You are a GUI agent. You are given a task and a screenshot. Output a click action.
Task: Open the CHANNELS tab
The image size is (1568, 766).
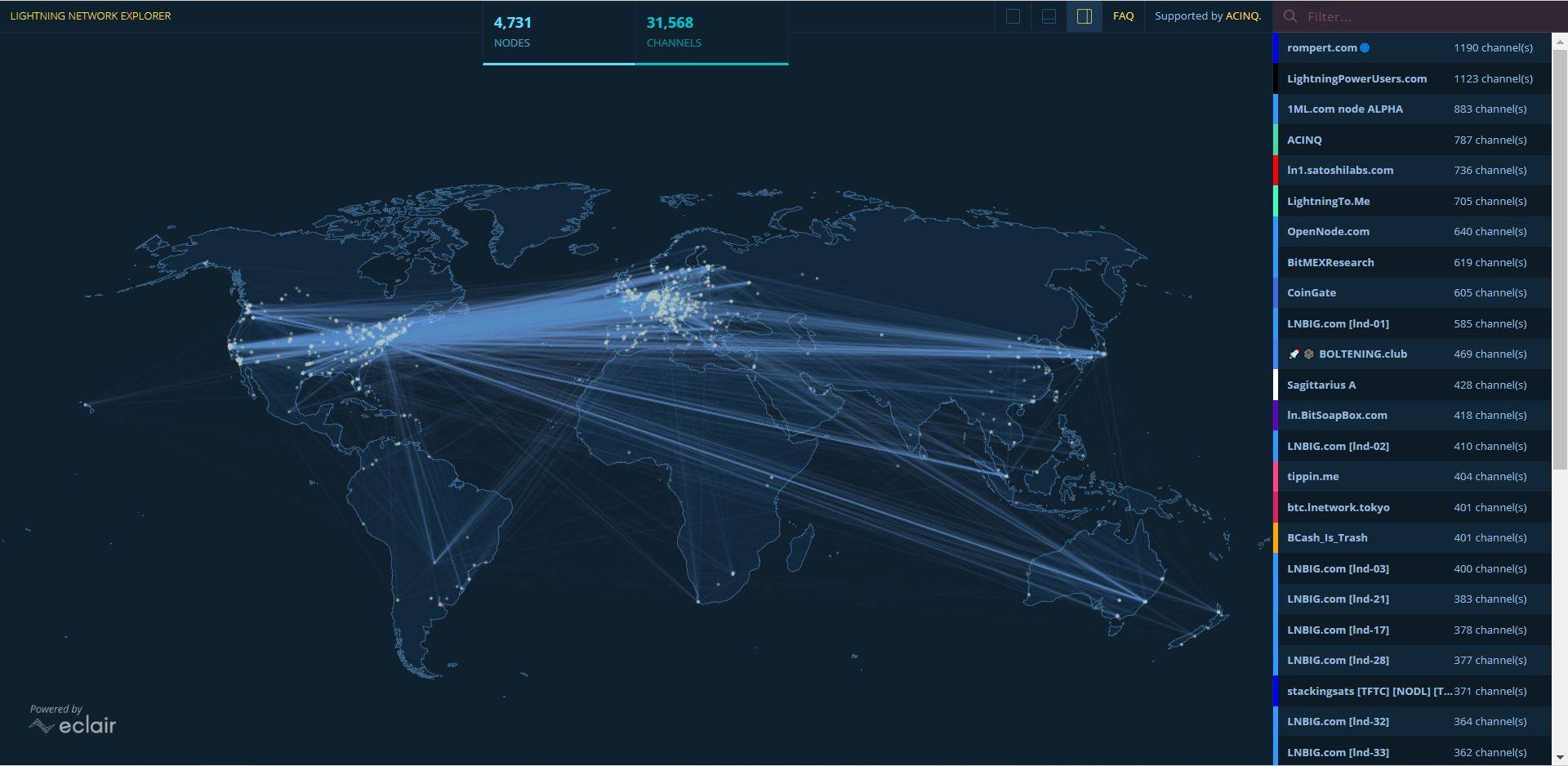(x=711, y=32)
